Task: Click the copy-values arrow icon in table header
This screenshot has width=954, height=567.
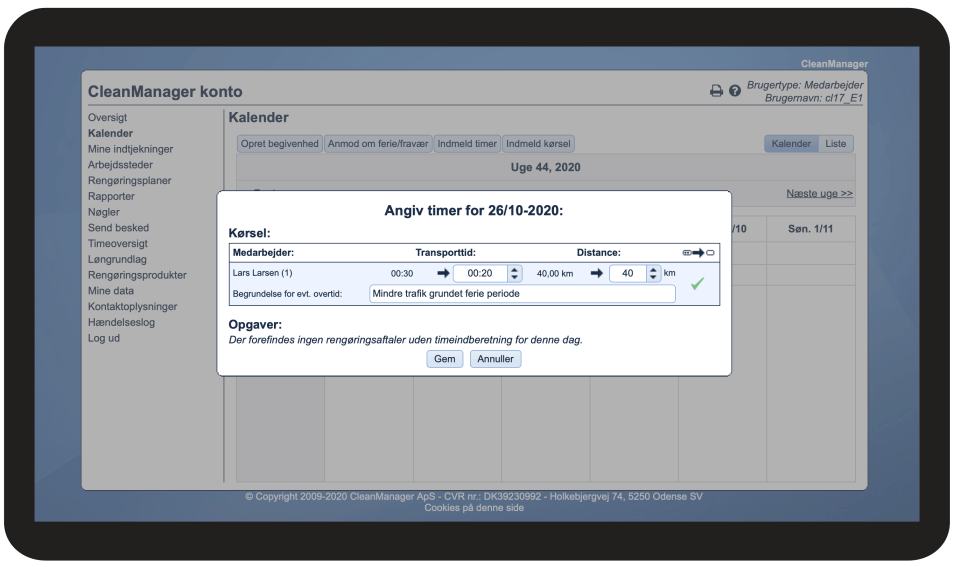Action: click(697, 253)
